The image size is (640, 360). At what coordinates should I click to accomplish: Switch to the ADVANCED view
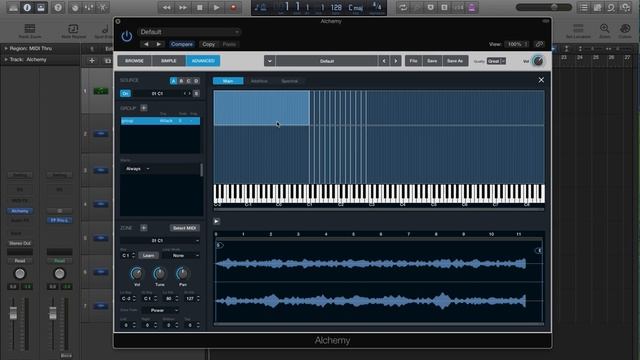pyautogui.click(x=203, y=61)
